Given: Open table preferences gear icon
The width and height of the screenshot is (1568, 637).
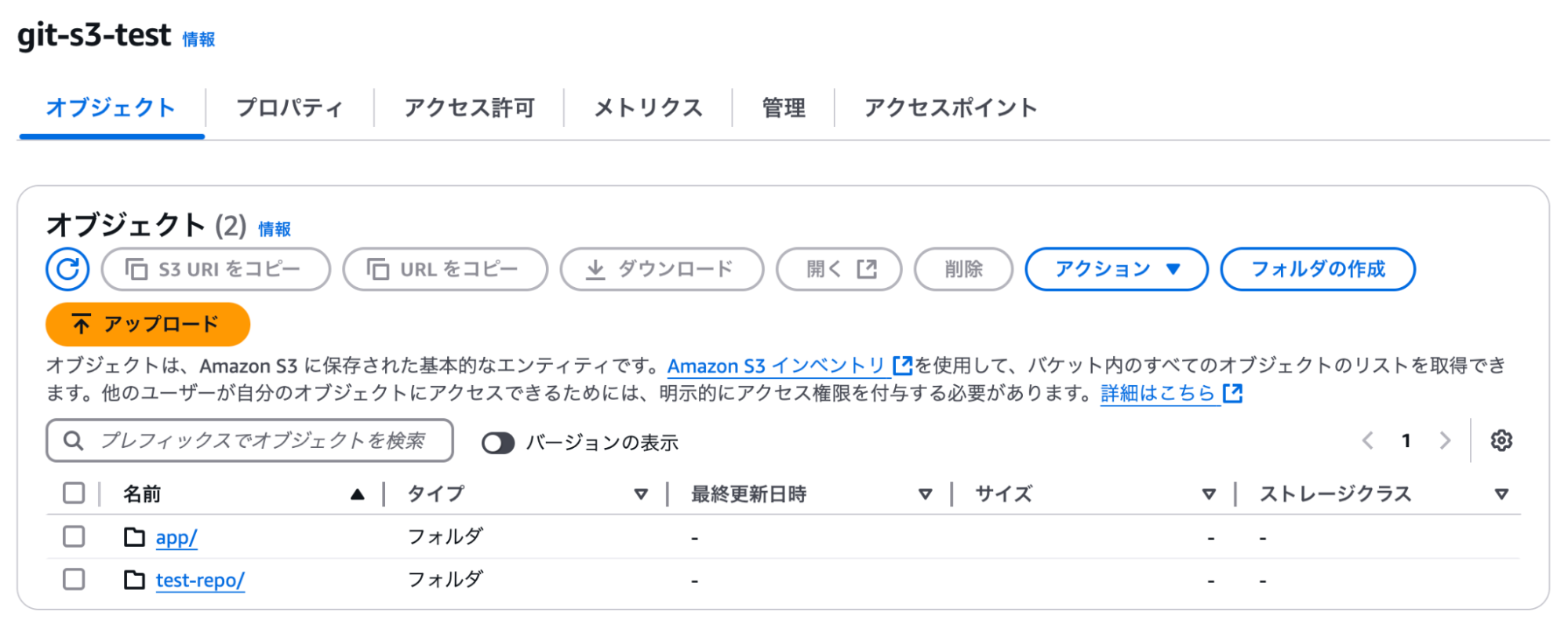Looking at the screenshot, I should click(1501, 441).
